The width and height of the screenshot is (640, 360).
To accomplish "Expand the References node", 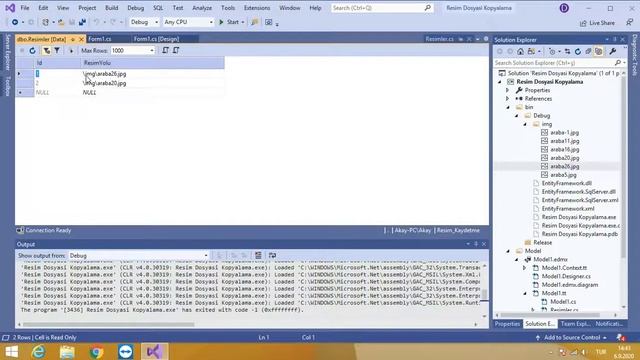I will (x=507, y=99).
